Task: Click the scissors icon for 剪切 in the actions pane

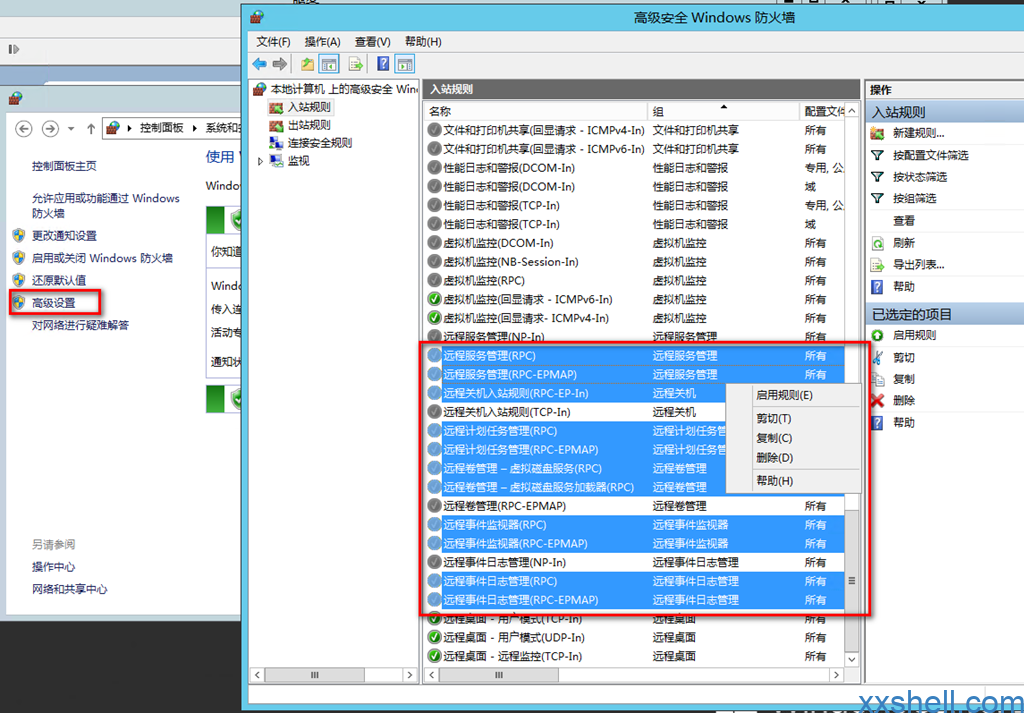Action: (x=878, y=358)
